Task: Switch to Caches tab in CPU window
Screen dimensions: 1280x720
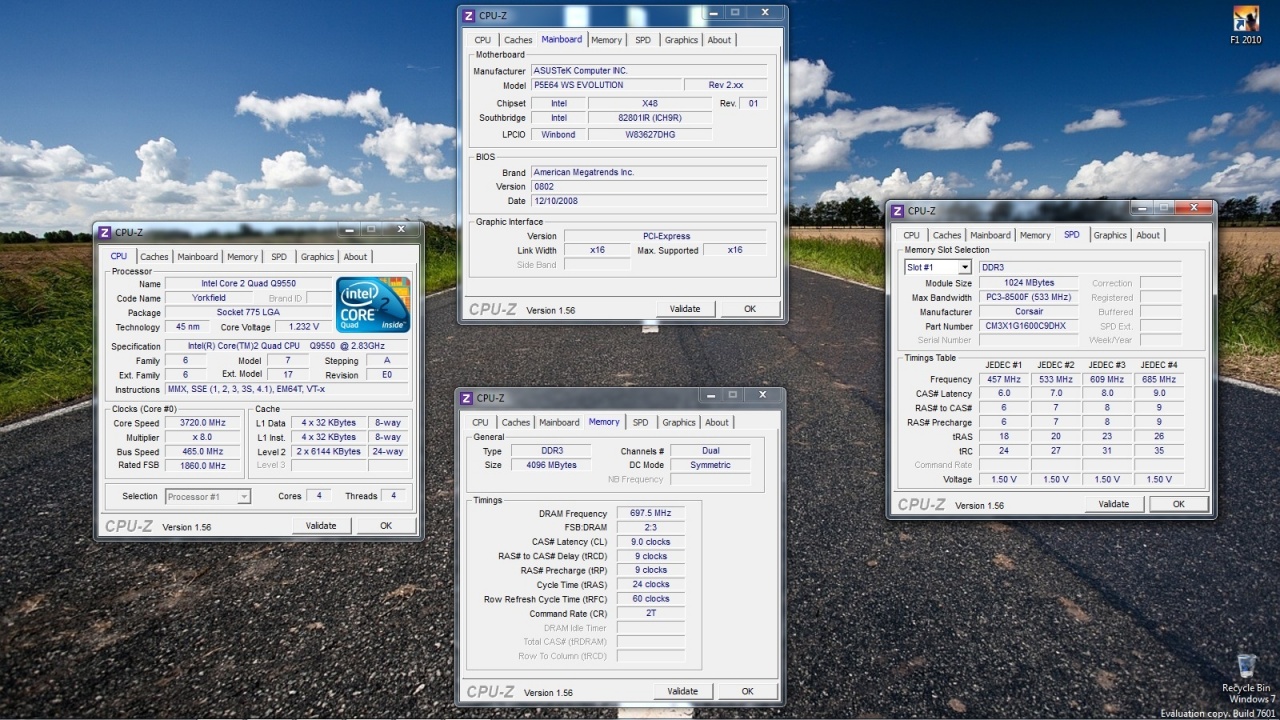Action: (x=154, y=257)
